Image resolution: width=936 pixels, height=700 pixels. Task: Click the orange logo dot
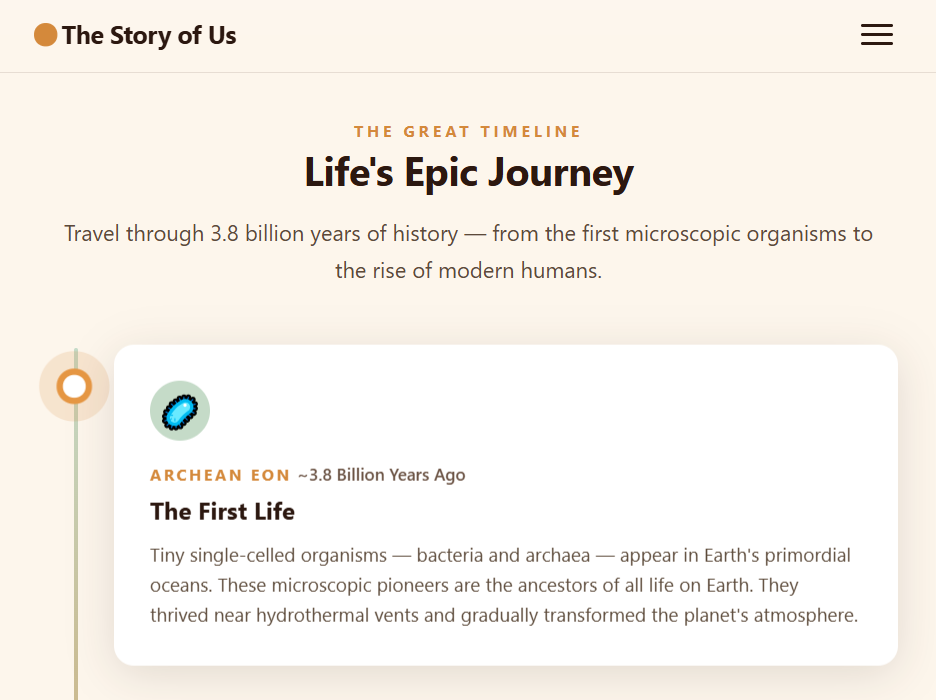45,35
